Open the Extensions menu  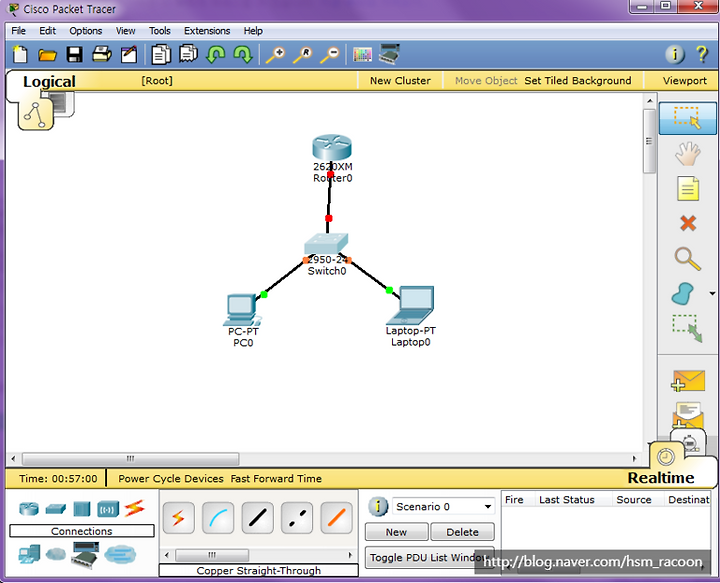tap(207, 31)
